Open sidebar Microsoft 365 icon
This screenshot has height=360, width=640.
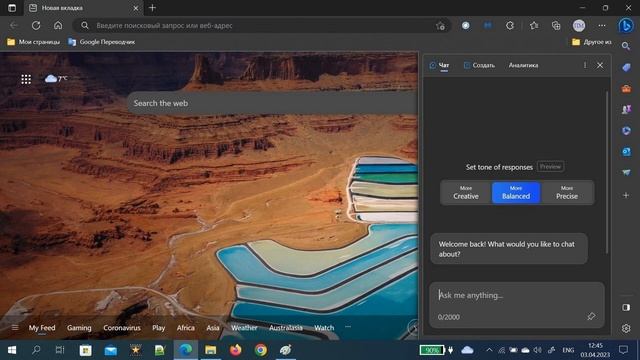[626, 131]
